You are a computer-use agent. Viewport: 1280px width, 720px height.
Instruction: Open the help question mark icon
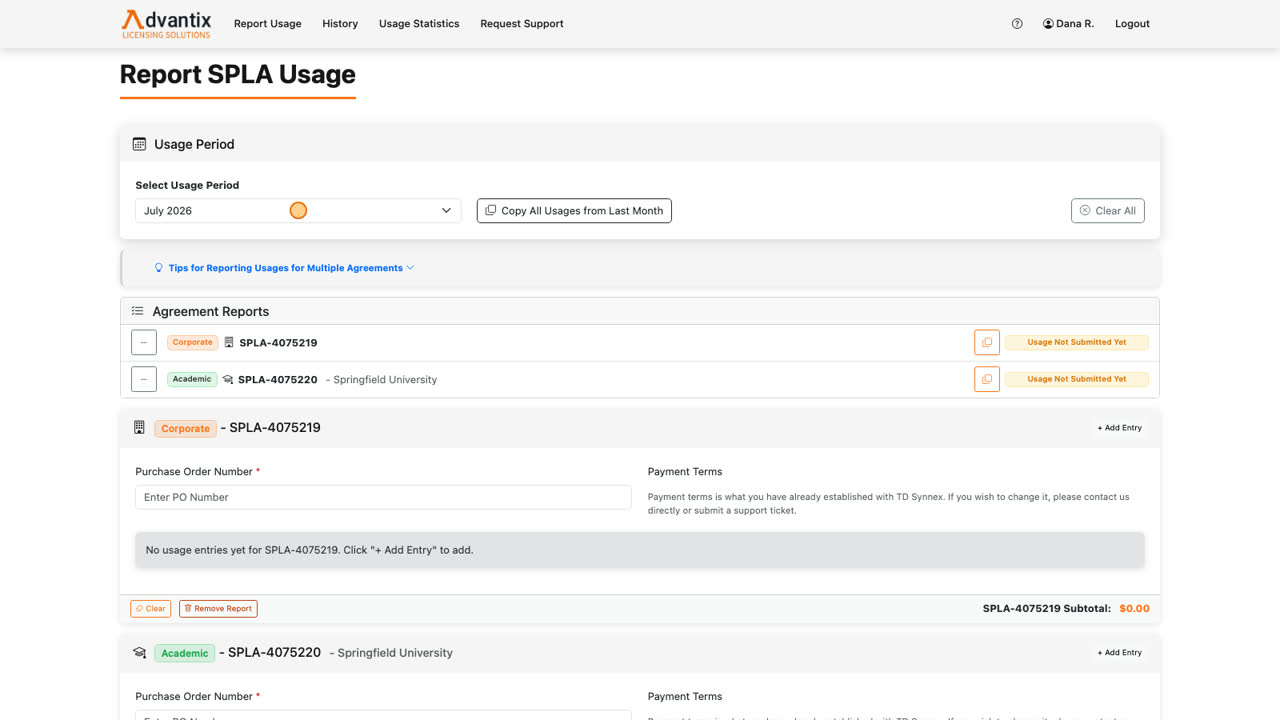click(1017, 24)
